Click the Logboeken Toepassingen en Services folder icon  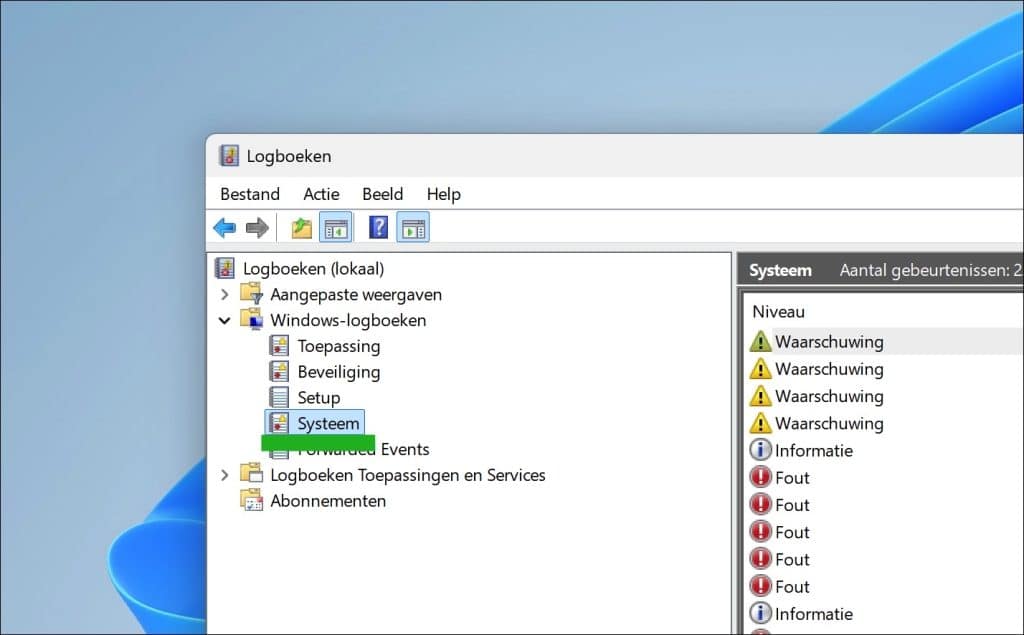coord(251,474)
